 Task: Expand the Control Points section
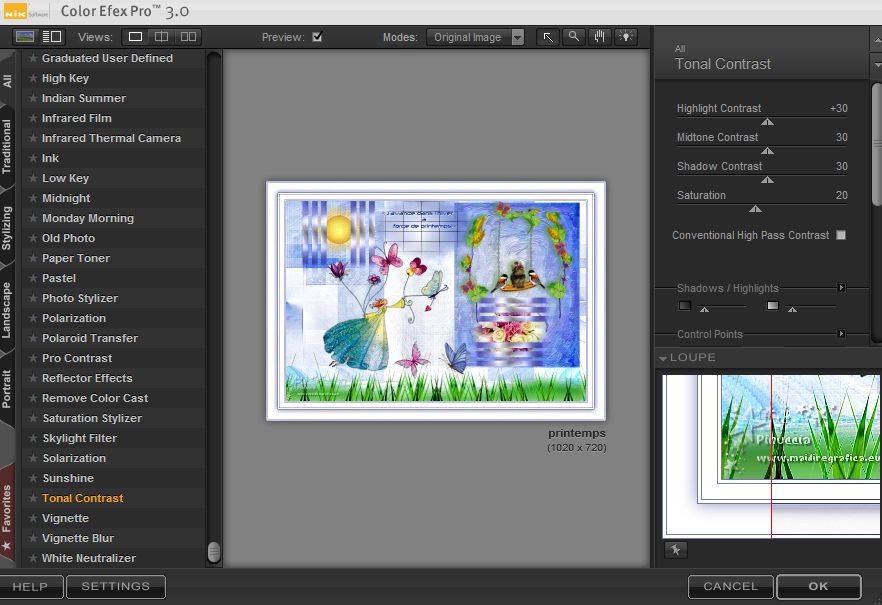click(x=842, y=334)
